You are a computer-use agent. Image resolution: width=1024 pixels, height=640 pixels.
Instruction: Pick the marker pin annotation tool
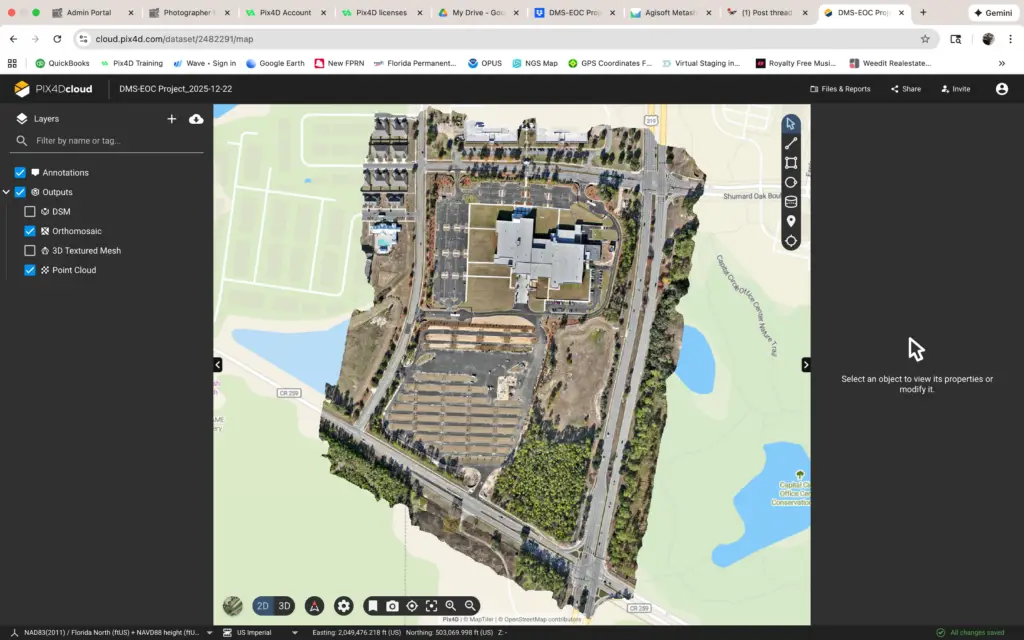click(x=791, y=221)
